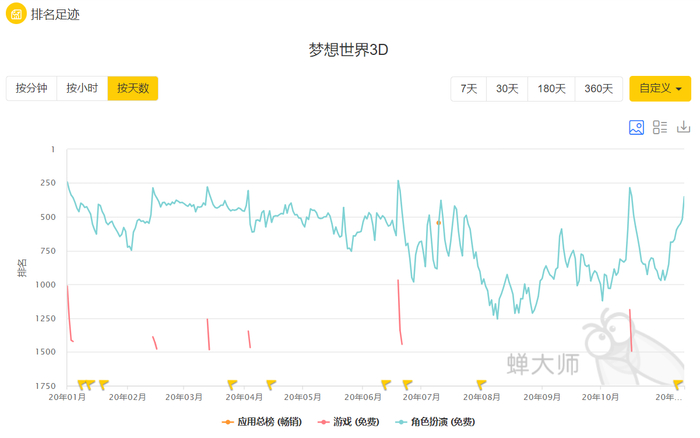Click the 20年09月 axis label
This screenshot has height=438, width=700.
tap(542, 397)
